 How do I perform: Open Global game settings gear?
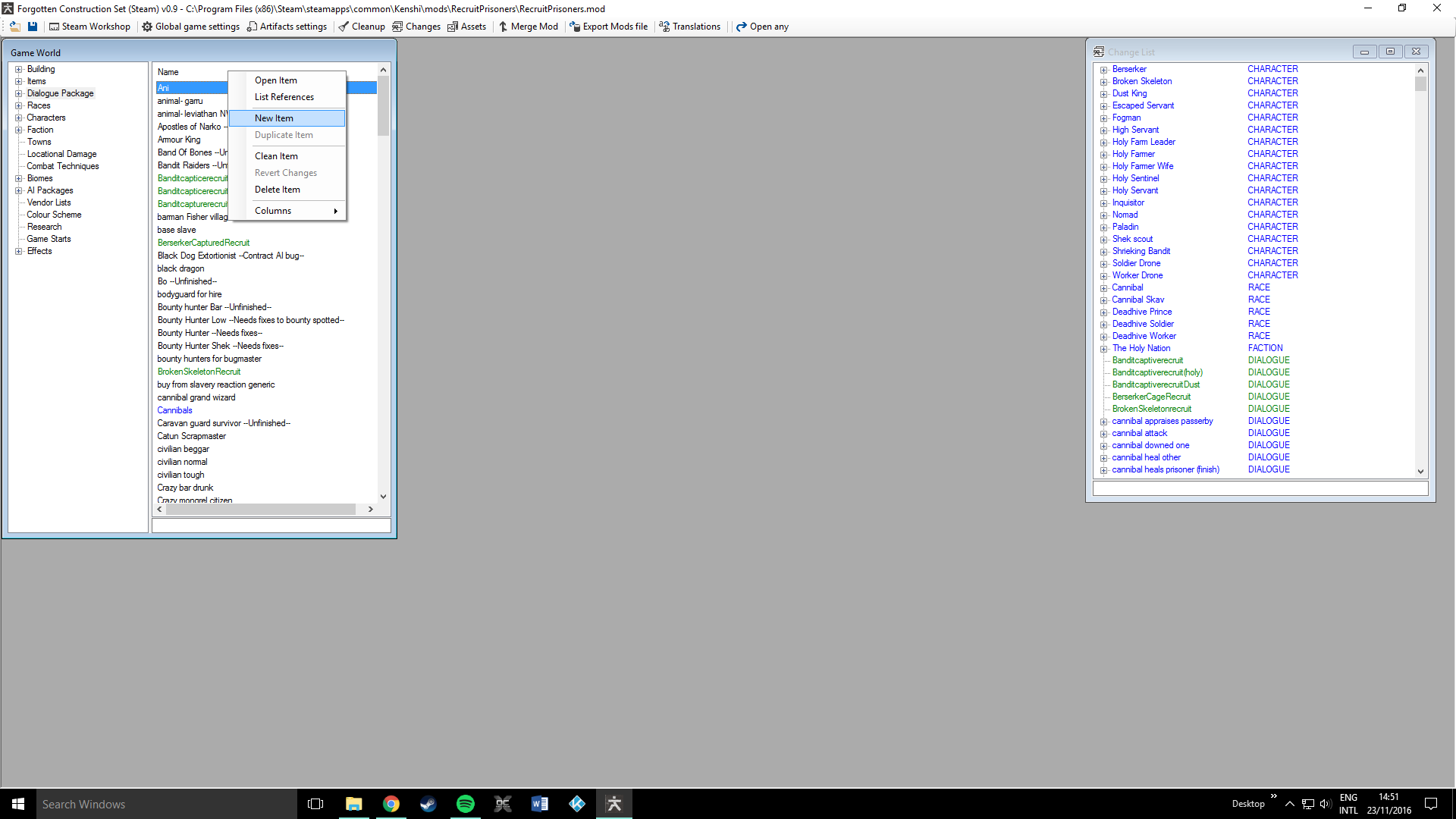tap(147, 27)
